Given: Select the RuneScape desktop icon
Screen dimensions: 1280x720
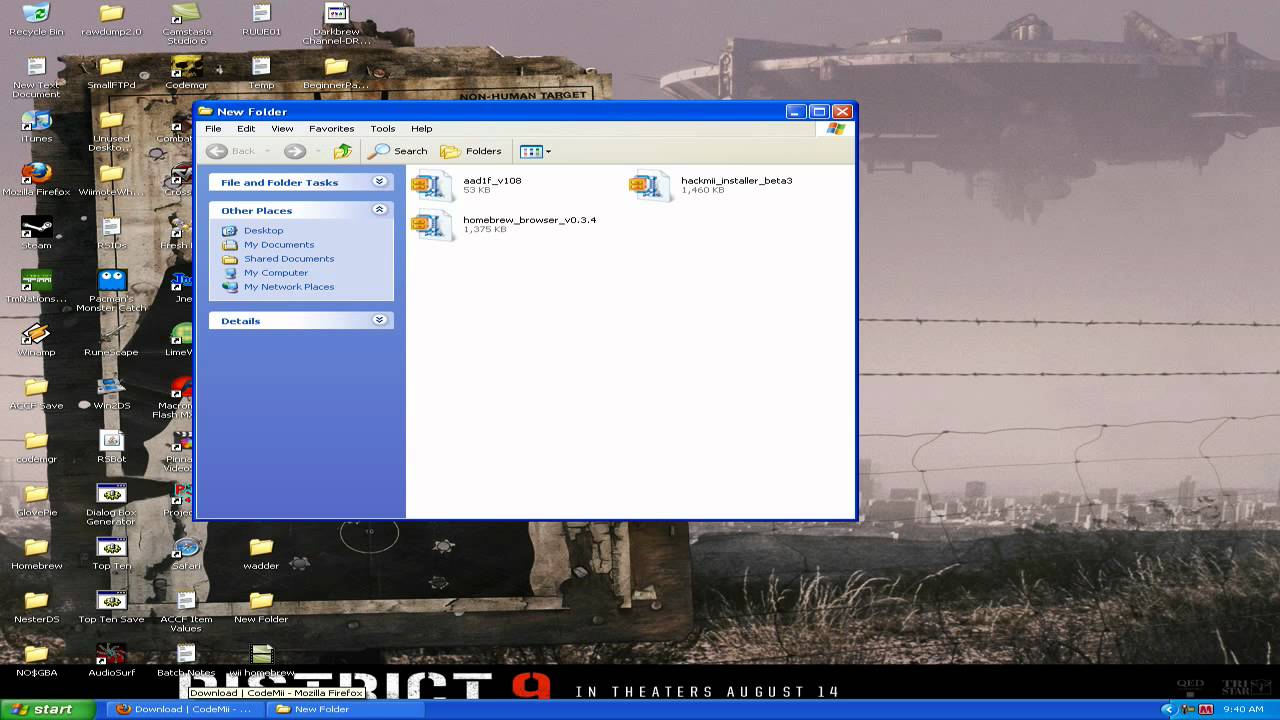Looking at the screenshot, I should [x=111, y=340].
